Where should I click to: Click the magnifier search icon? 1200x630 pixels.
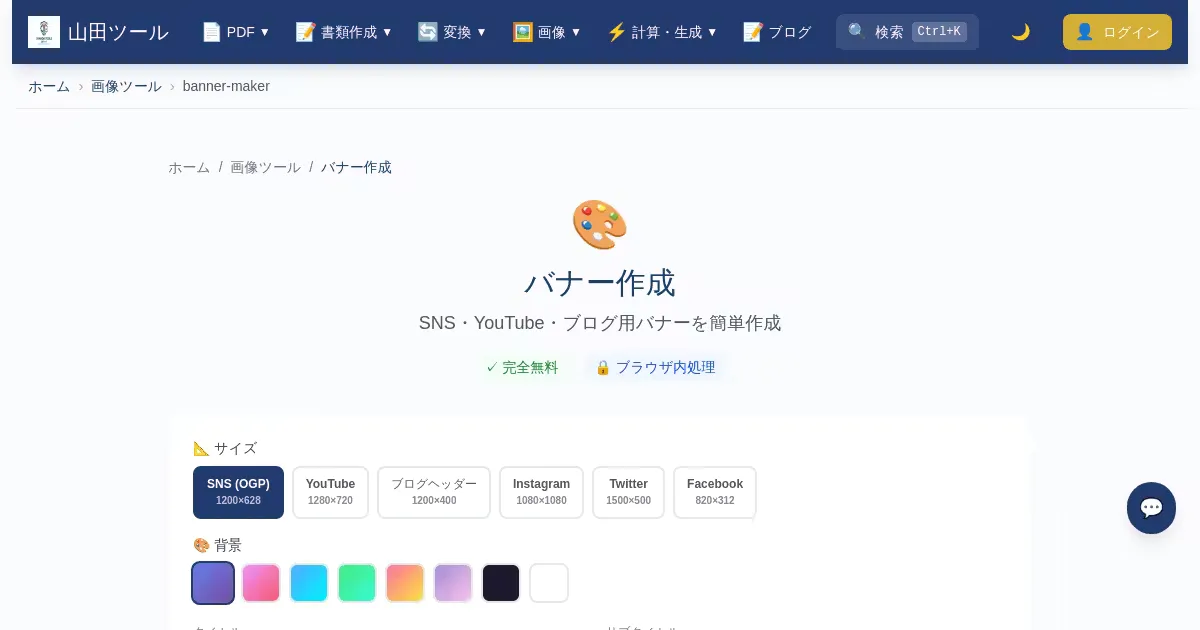tap(857, 32)
